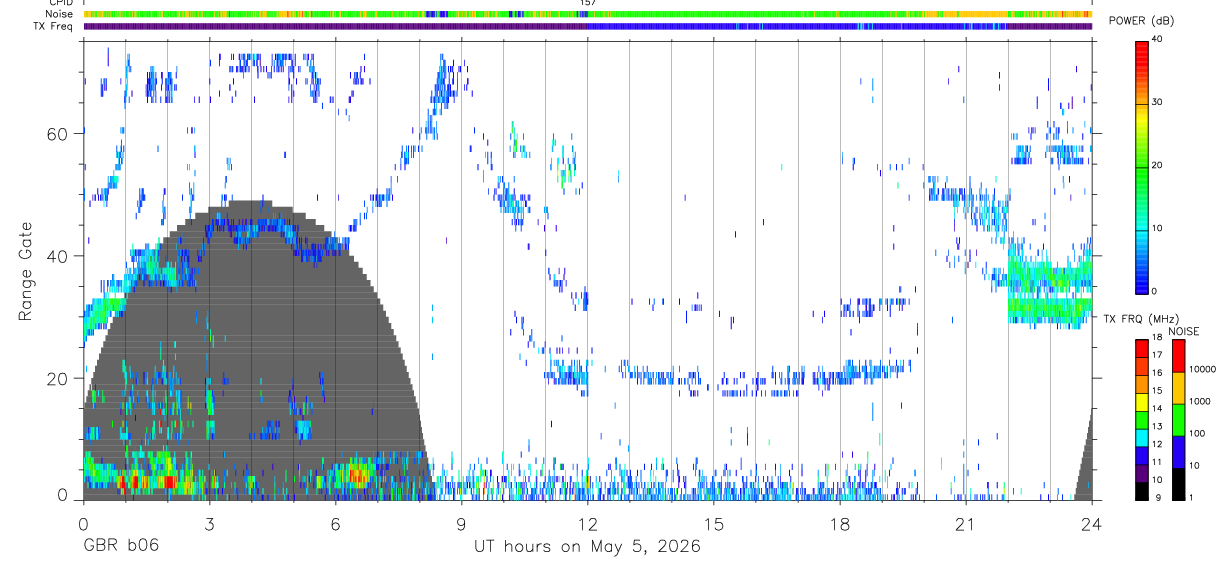
Task: Click the UT hour tick label "24"
Action: click(1091, 524)
